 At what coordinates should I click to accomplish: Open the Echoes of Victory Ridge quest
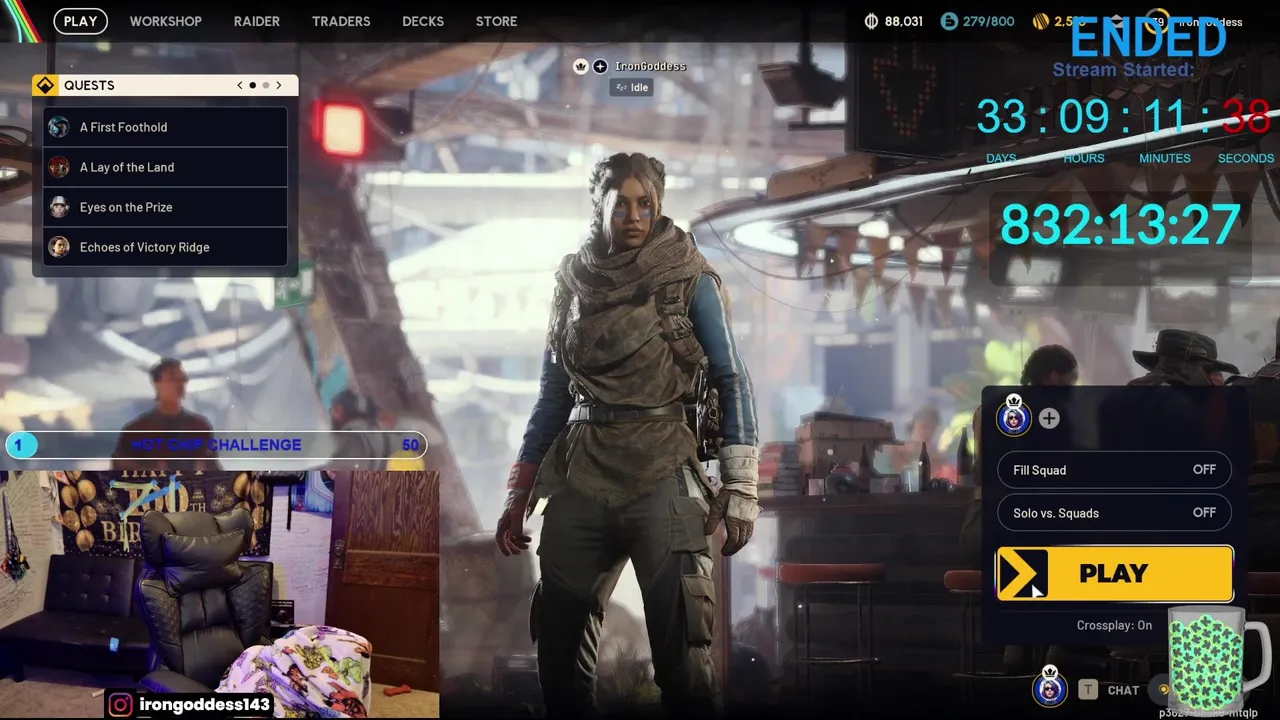point(166,247)
